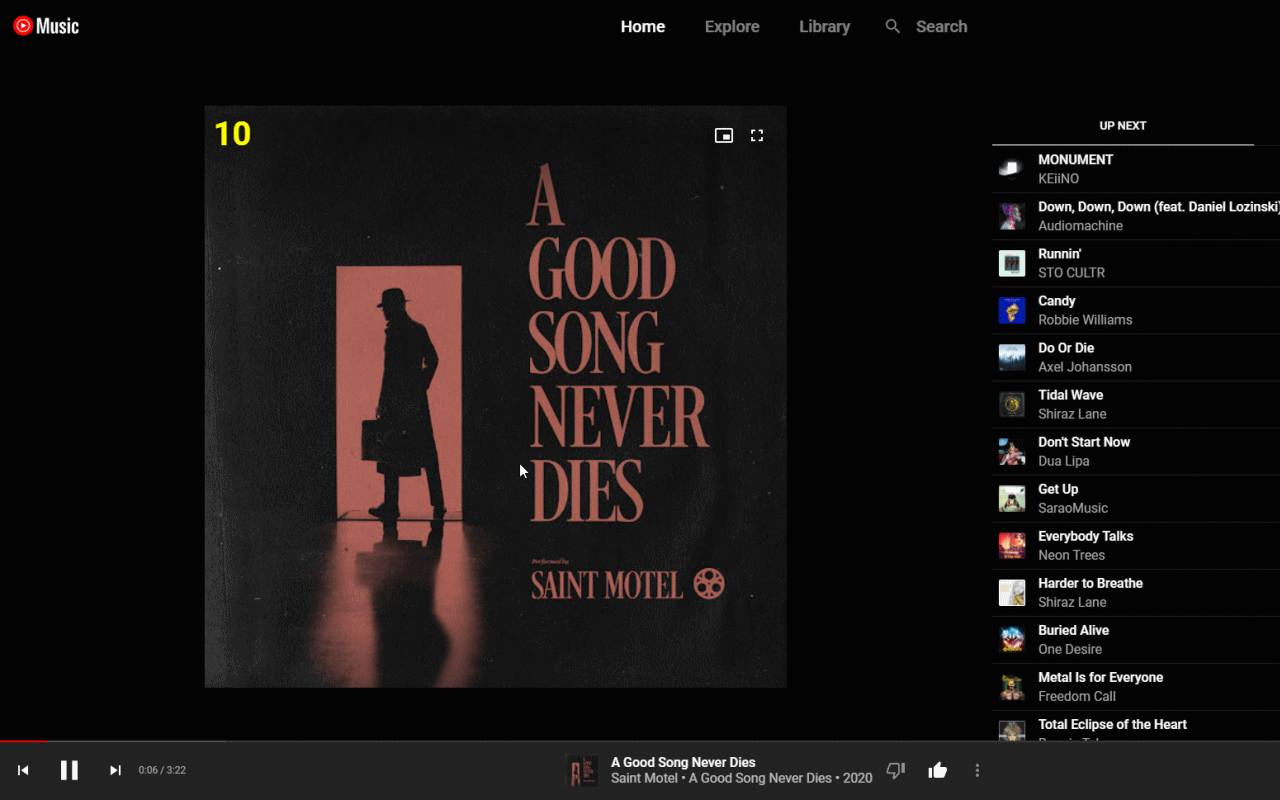
Task: Enter fullscreen via album art icon
Action: tap(757, 135)
